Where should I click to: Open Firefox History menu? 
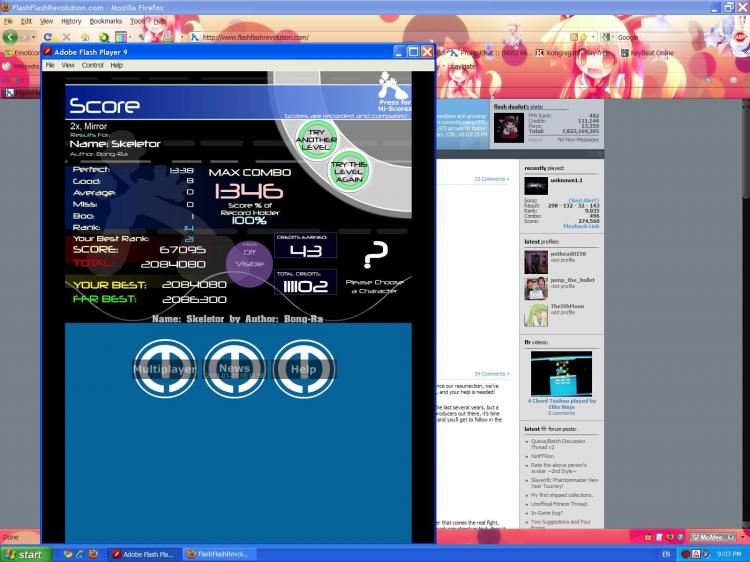(71, 22)
